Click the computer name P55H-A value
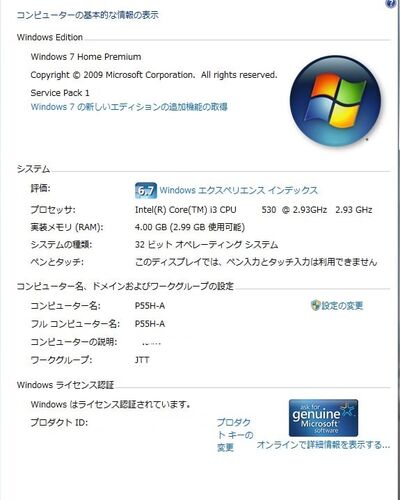Viewport: 400px width, 500px height. pyautogui.click(x=150, y=306)
